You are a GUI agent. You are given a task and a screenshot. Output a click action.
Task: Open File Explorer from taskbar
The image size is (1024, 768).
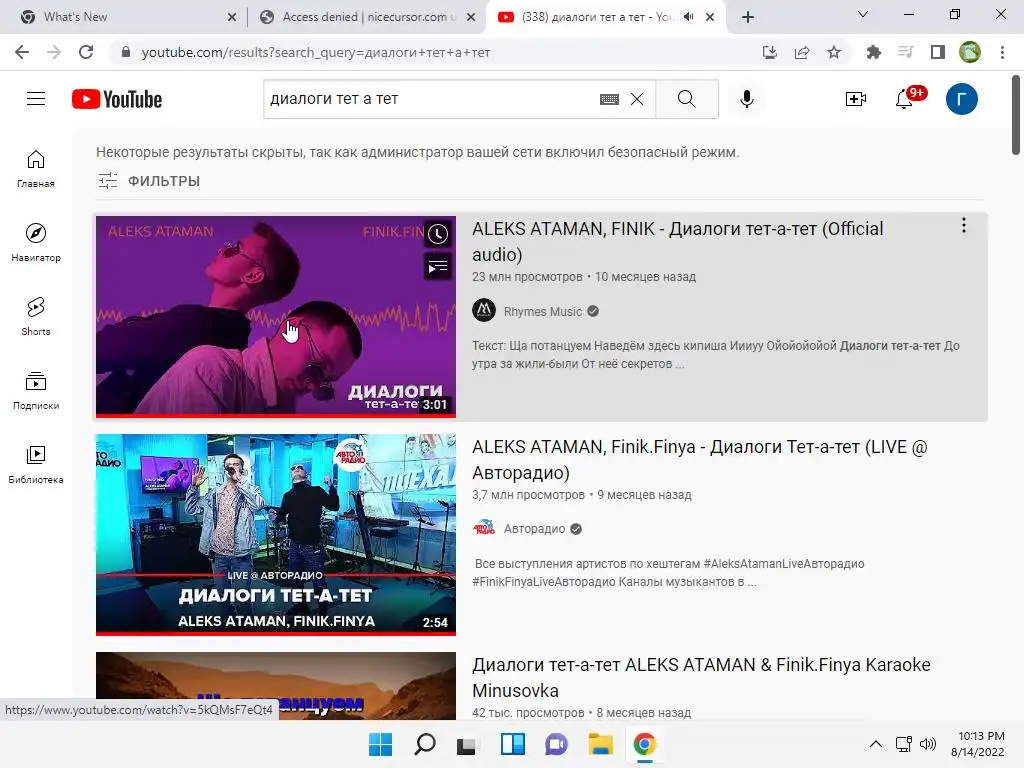[x=600, y=744]
